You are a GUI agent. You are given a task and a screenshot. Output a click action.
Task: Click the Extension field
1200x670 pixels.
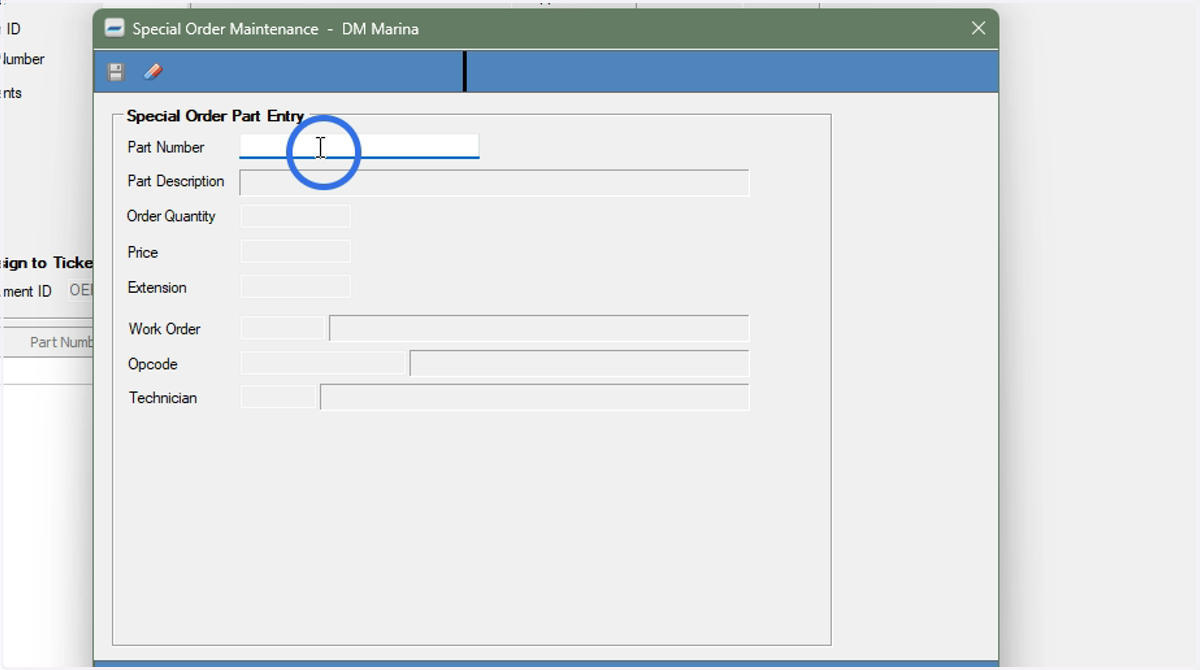(295, 287)
